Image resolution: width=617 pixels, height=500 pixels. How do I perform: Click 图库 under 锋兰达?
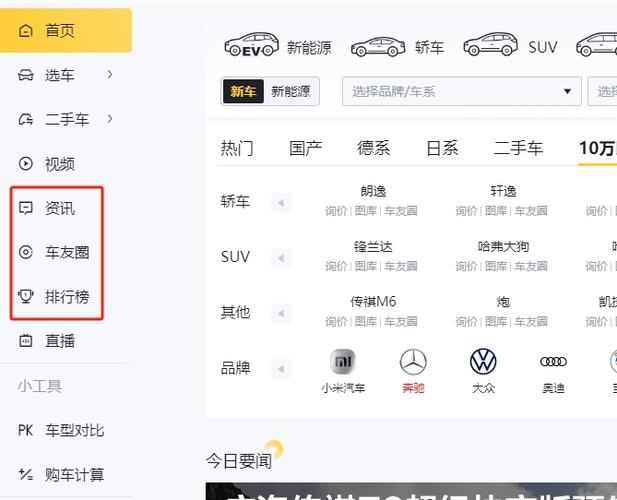[366, 266]
